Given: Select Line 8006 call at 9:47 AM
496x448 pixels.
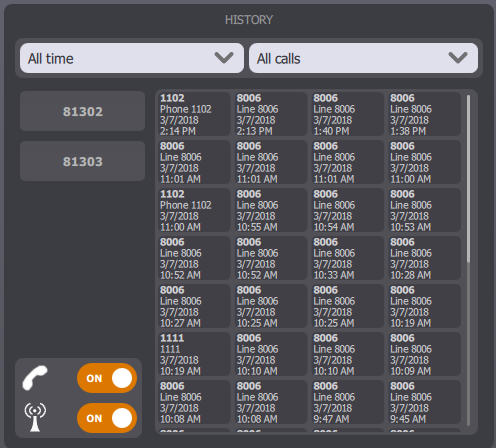Looking at the screenshot, I should 347,402.
